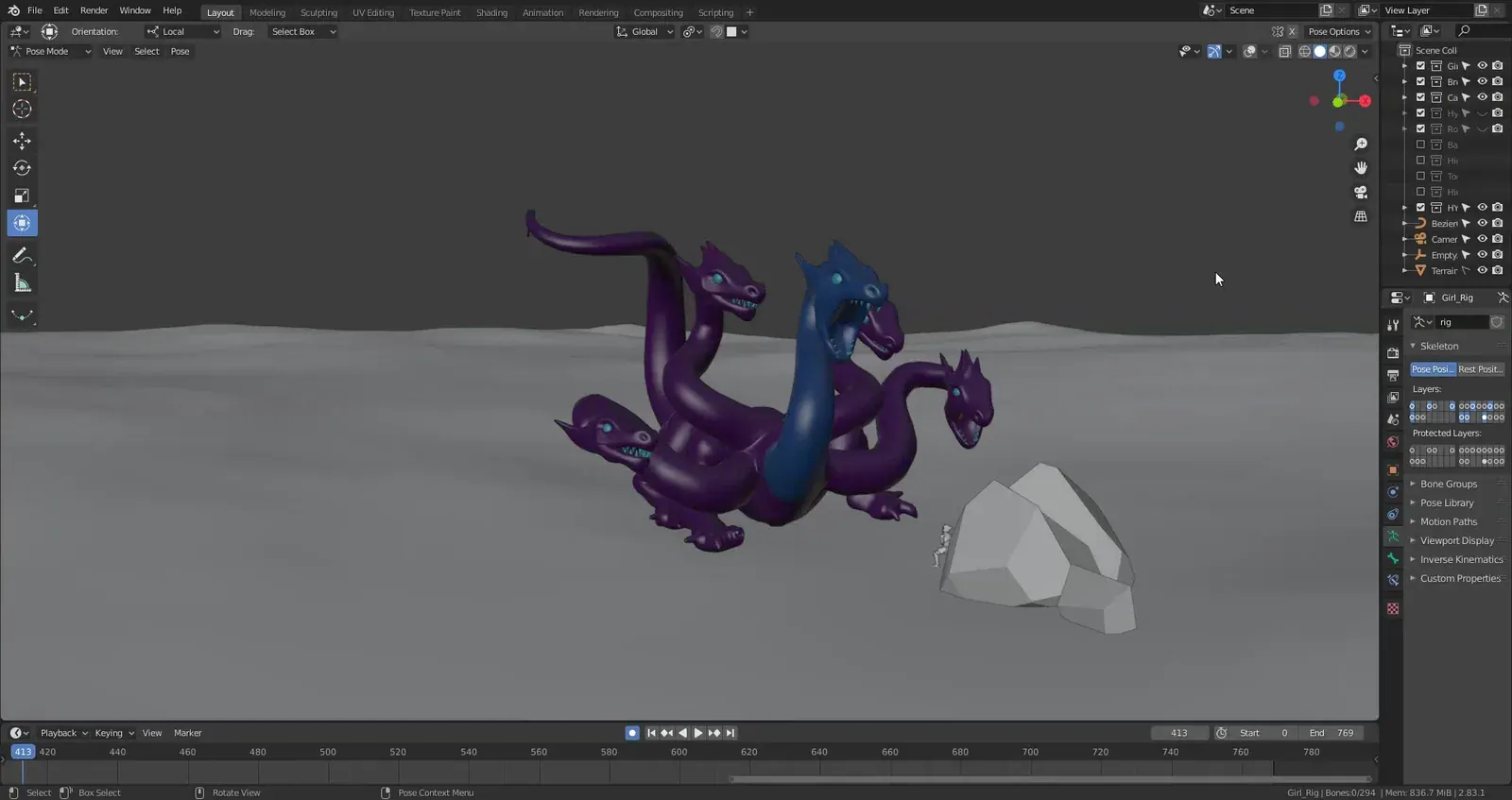This screenshot has height=800, width=1512.
Task: Hide the Camera object with its eye icon
Action: [1482, 239]
